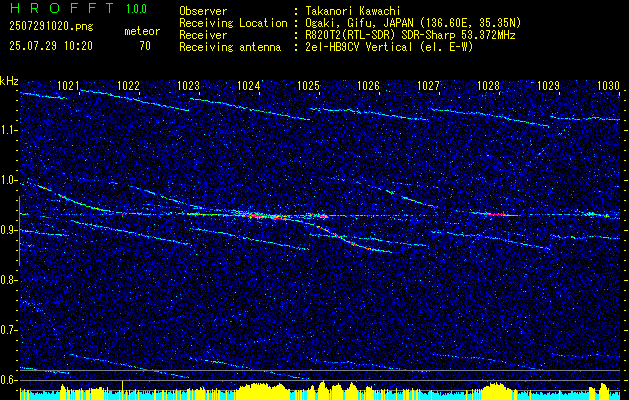The width and height of the screenshot is (629, 400).
Task: Click the 1029 time axis label
Action: [548, 85]
